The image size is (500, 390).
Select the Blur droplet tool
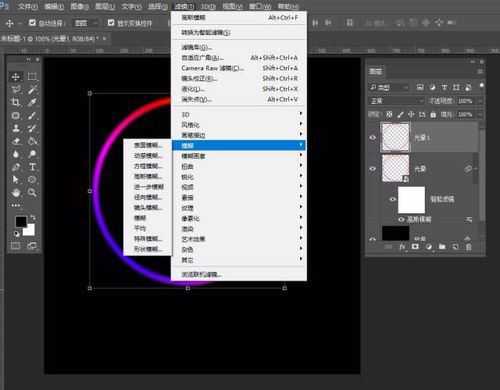click(15, 154)
